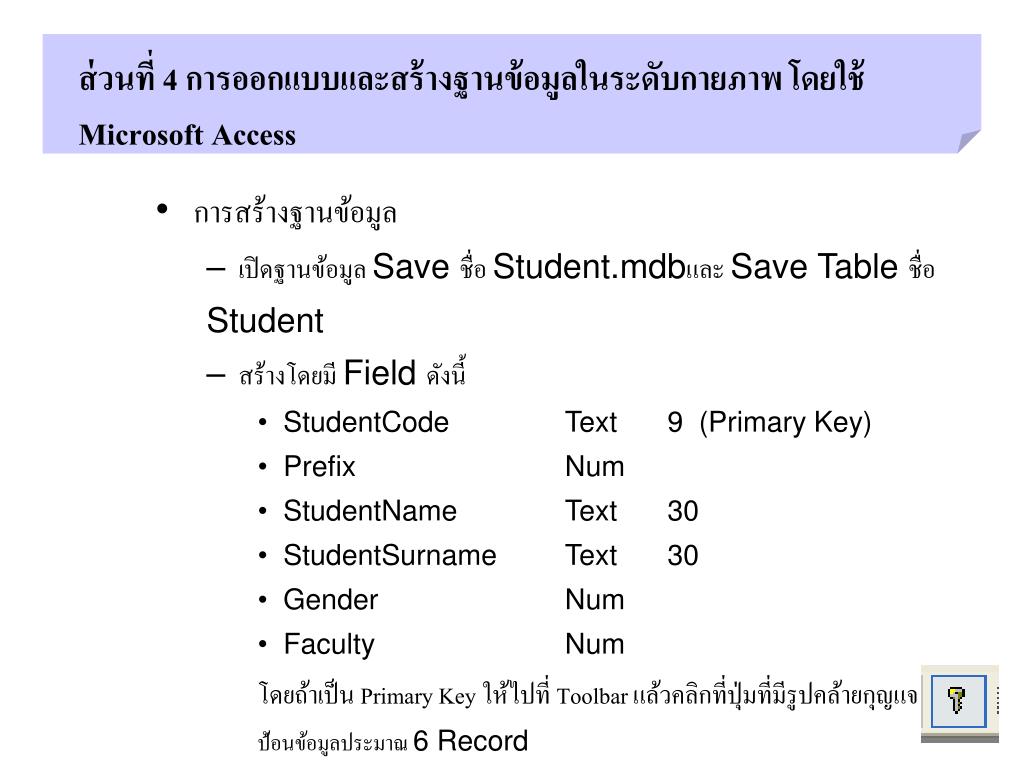Click the word Toolbar in the bottom note
The height and width of the screenshot is (768, 1024).
(592, 696)
